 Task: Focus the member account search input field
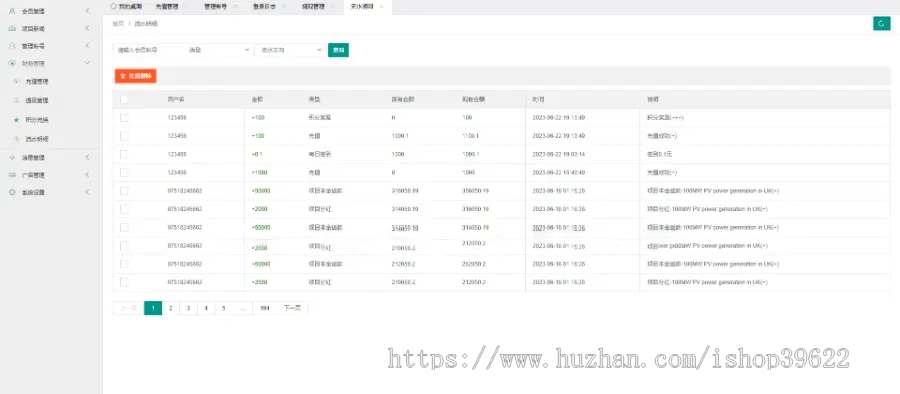click(148, 50)
